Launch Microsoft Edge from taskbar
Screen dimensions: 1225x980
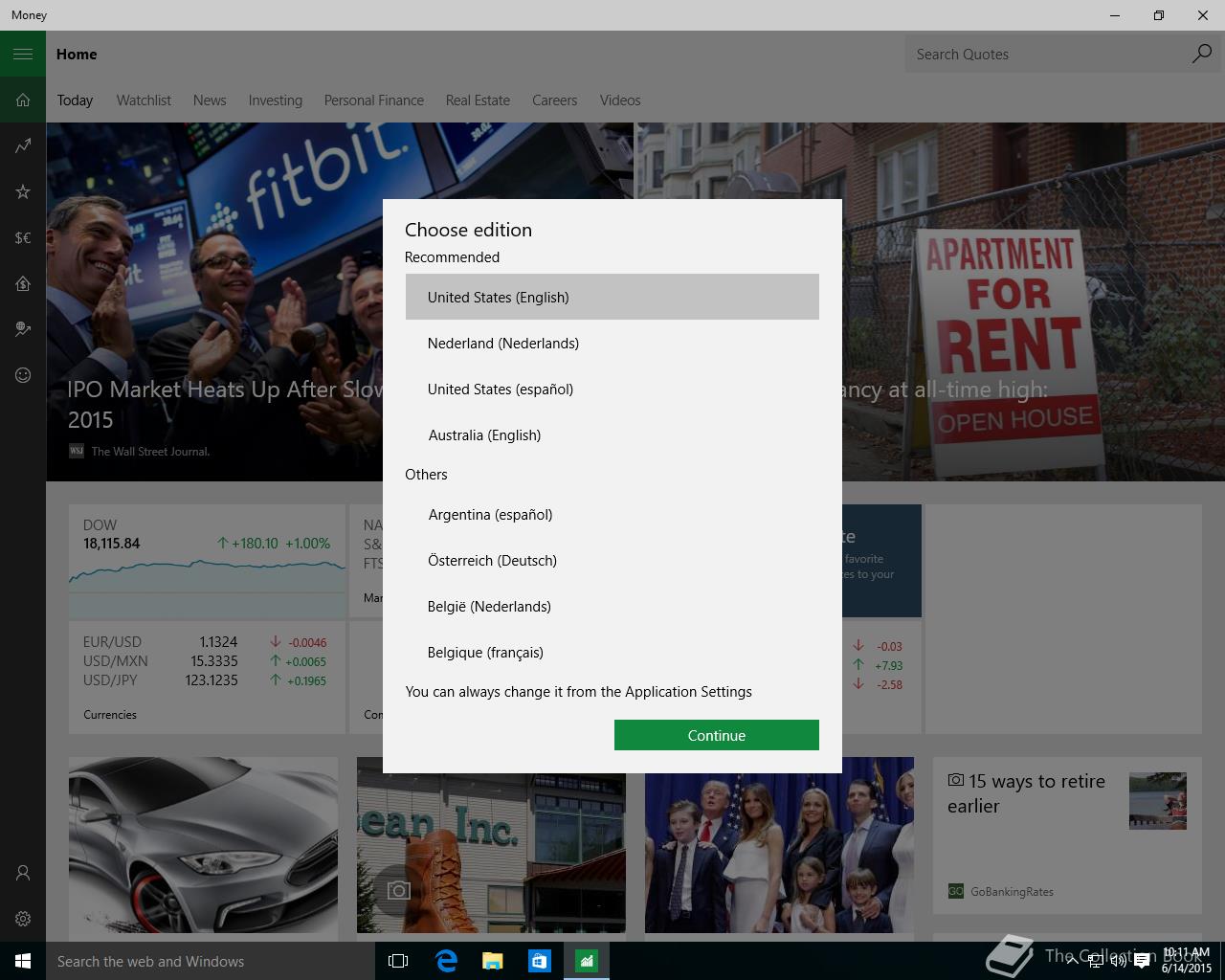pyautogui.click(x=445, y=961)
